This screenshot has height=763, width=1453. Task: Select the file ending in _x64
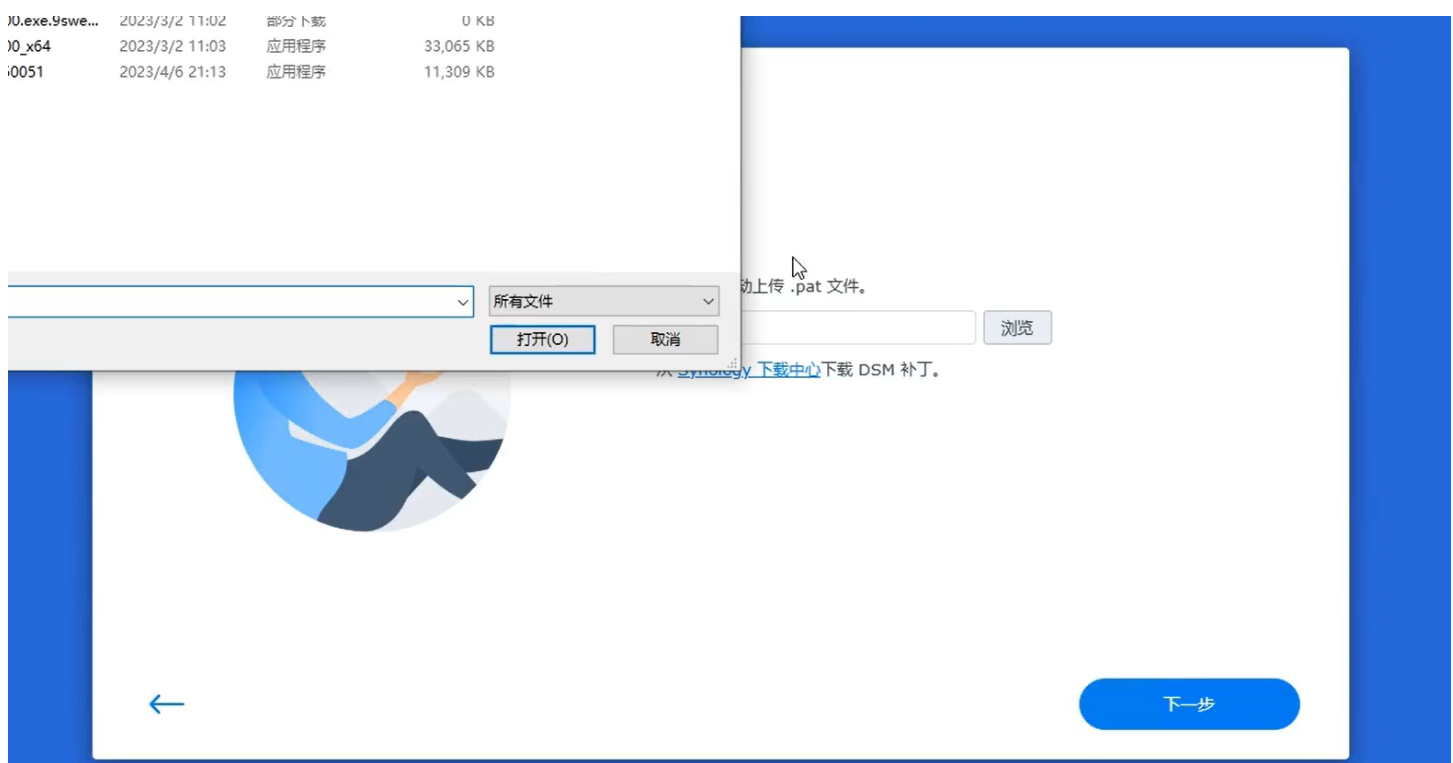tap(28, 46)
